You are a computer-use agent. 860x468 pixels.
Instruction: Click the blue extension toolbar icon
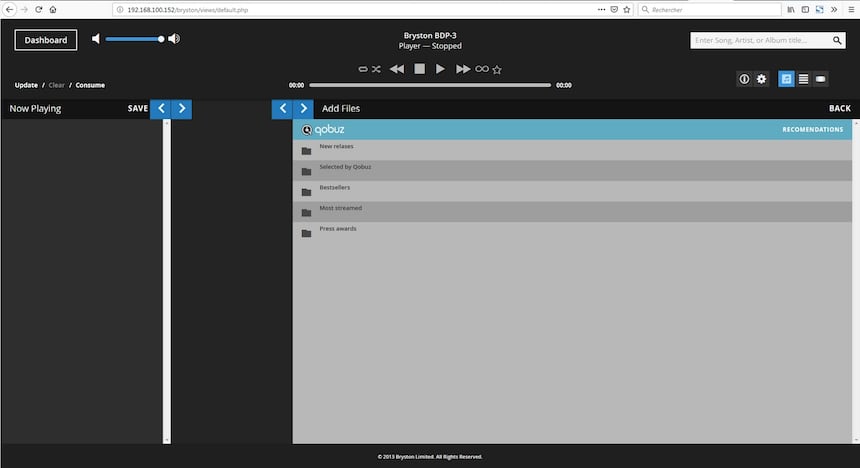819,9
